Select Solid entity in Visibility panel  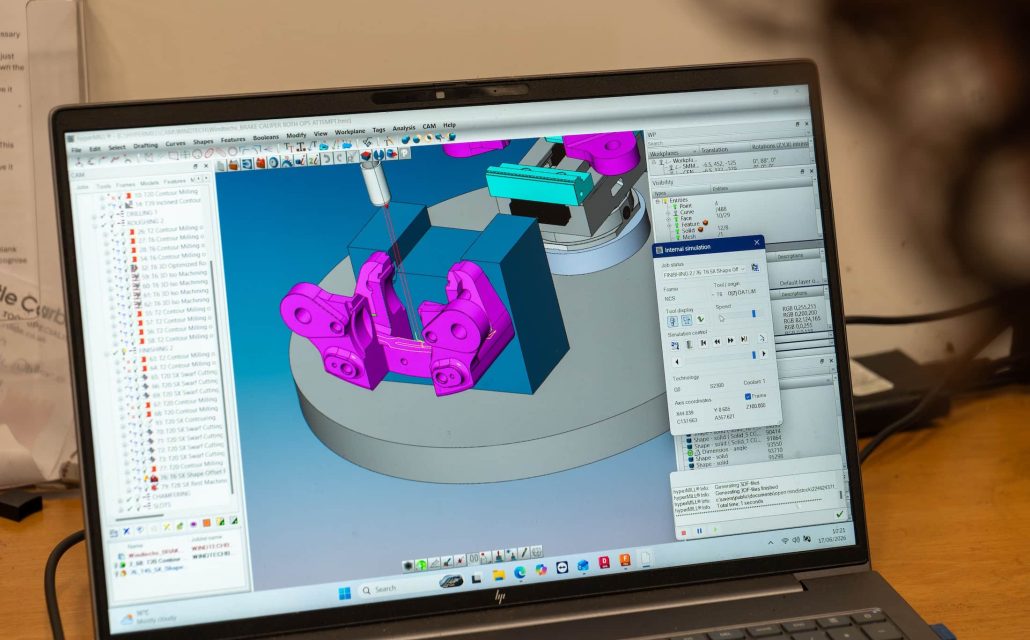[x=688, y=230]
